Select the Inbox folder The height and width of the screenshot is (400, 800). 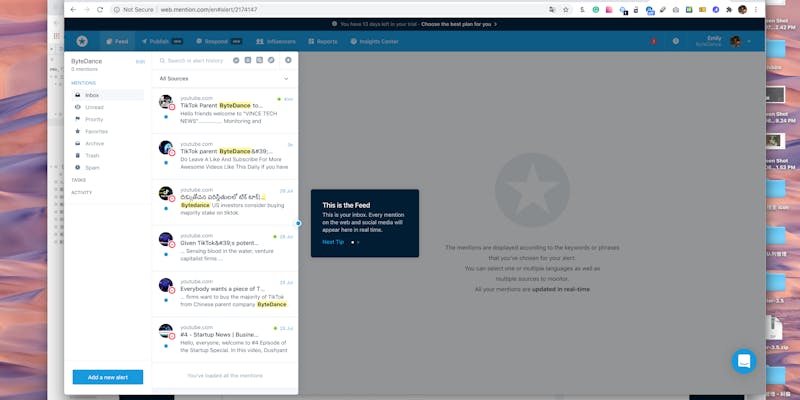[108, 95]
